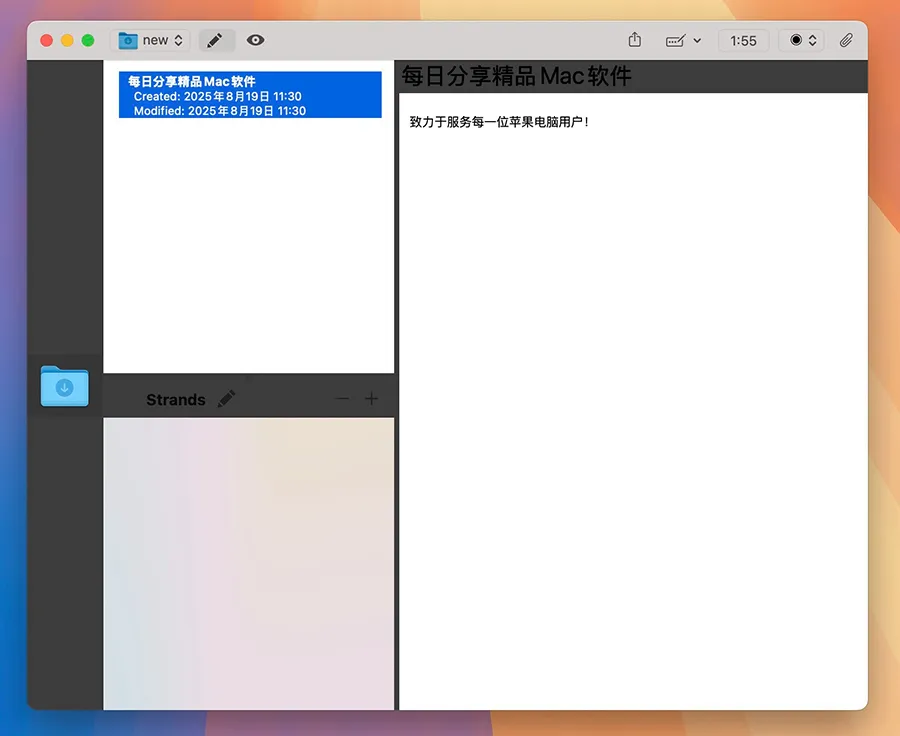Click the edit mode pencil in toolbar
Screen dimensions: 900x736
click(x=216, y=40)
